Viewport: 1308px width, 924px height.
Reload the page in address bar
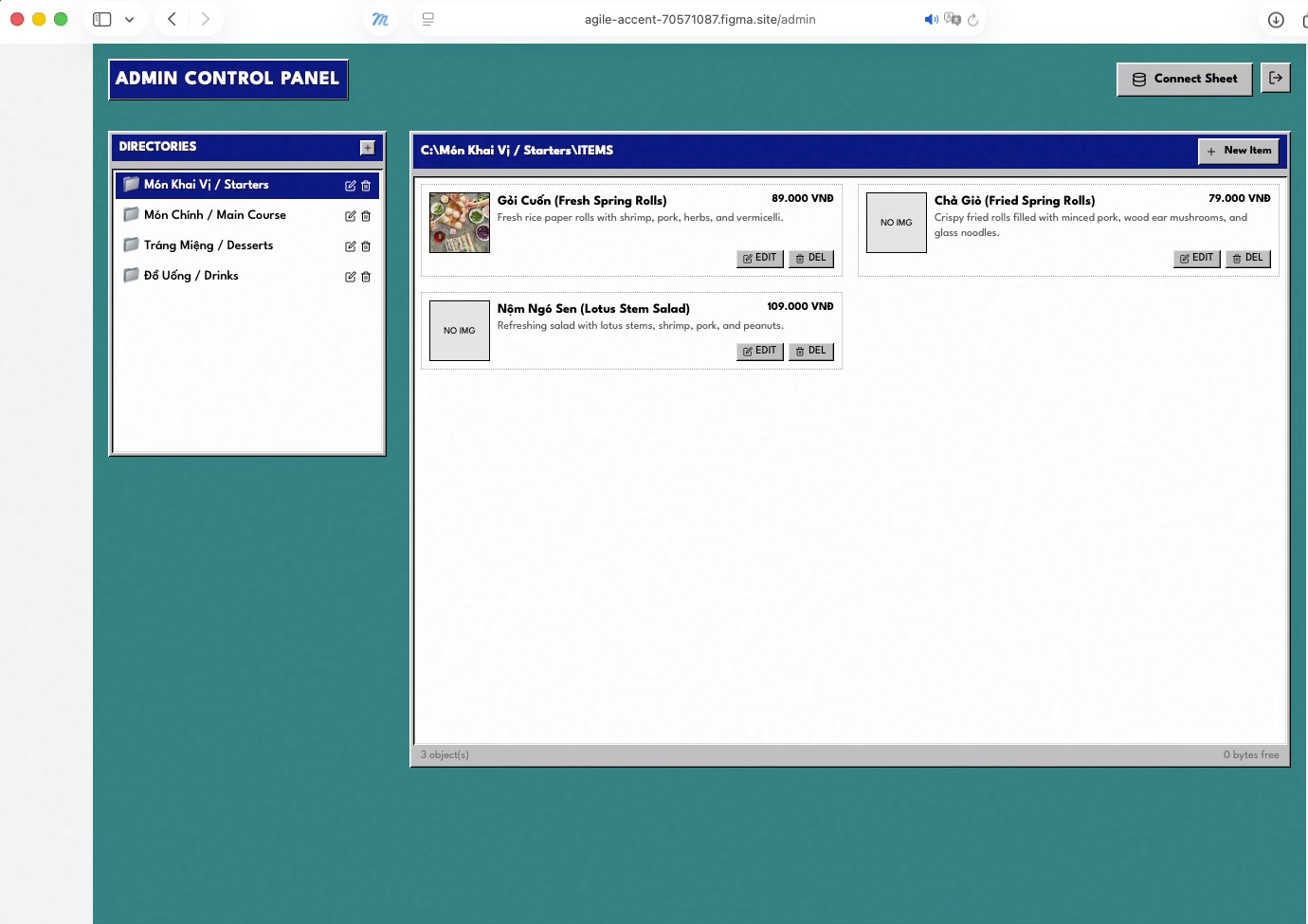point(972,19)
